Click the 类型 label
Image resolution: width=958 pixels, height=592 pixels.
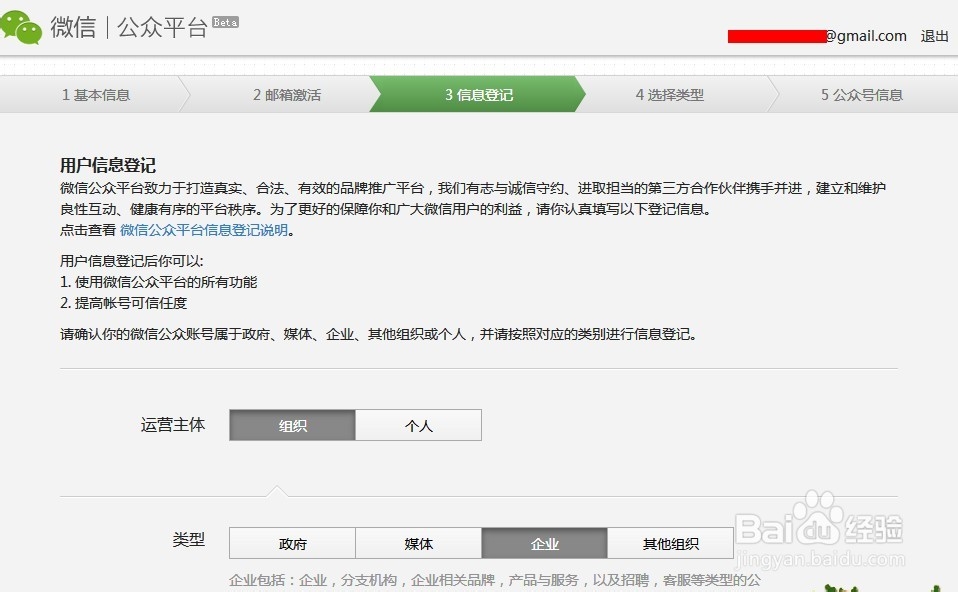pos(189,539)
